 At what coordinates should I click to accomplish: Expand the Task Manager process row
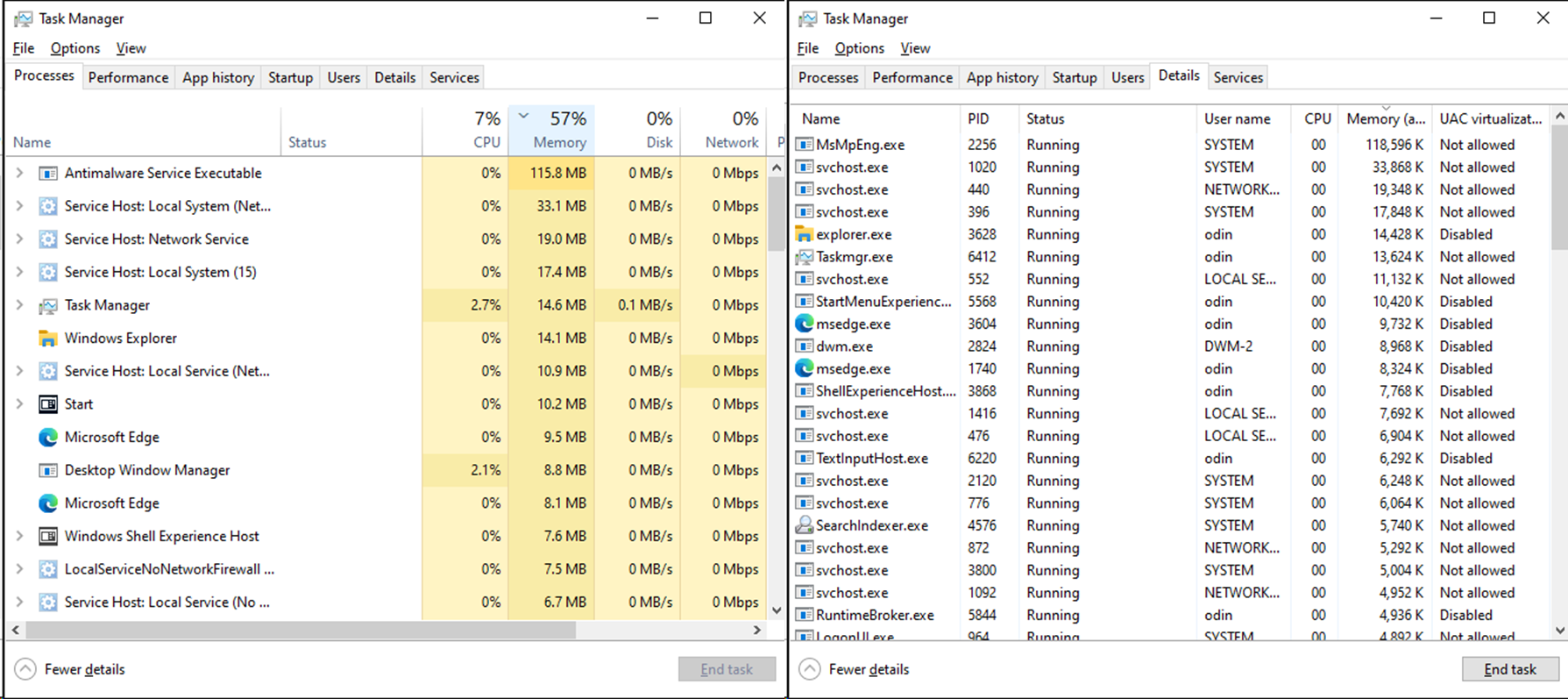[x=19, y=305]
